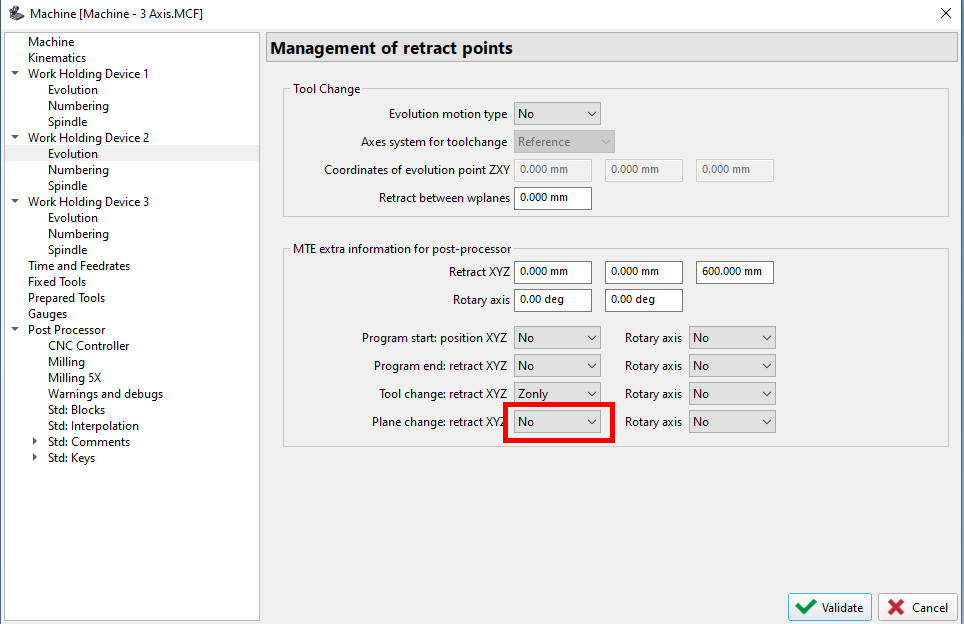This screenshot has width=964, height=624.
Task: Select Spindle under Work Holding Device 1
Action: pyautogui.click(x=68, y=122)
